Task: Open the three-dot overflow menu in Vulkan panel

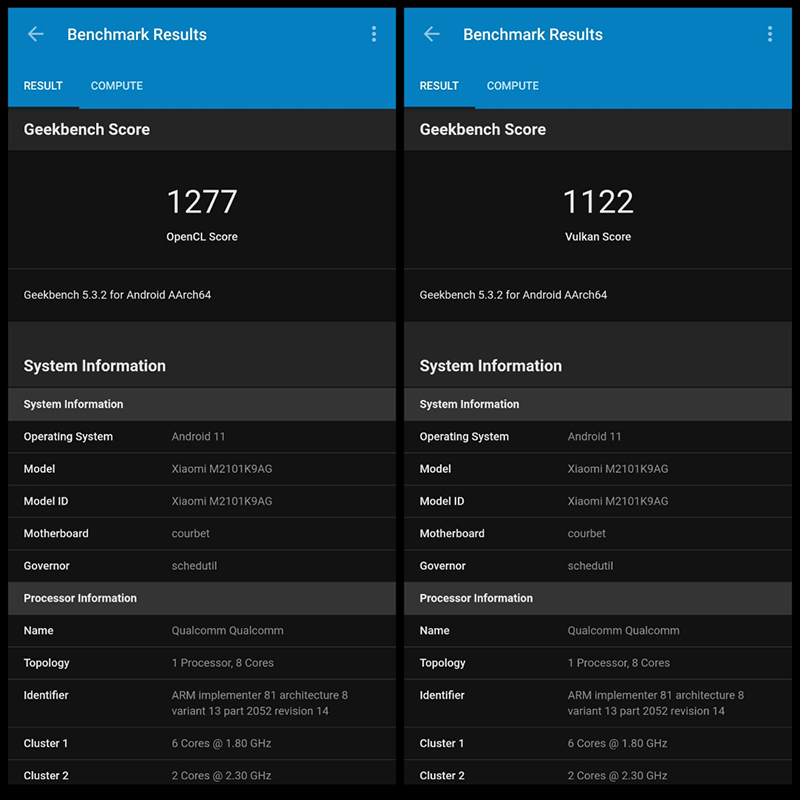Action: click(770, 34)
